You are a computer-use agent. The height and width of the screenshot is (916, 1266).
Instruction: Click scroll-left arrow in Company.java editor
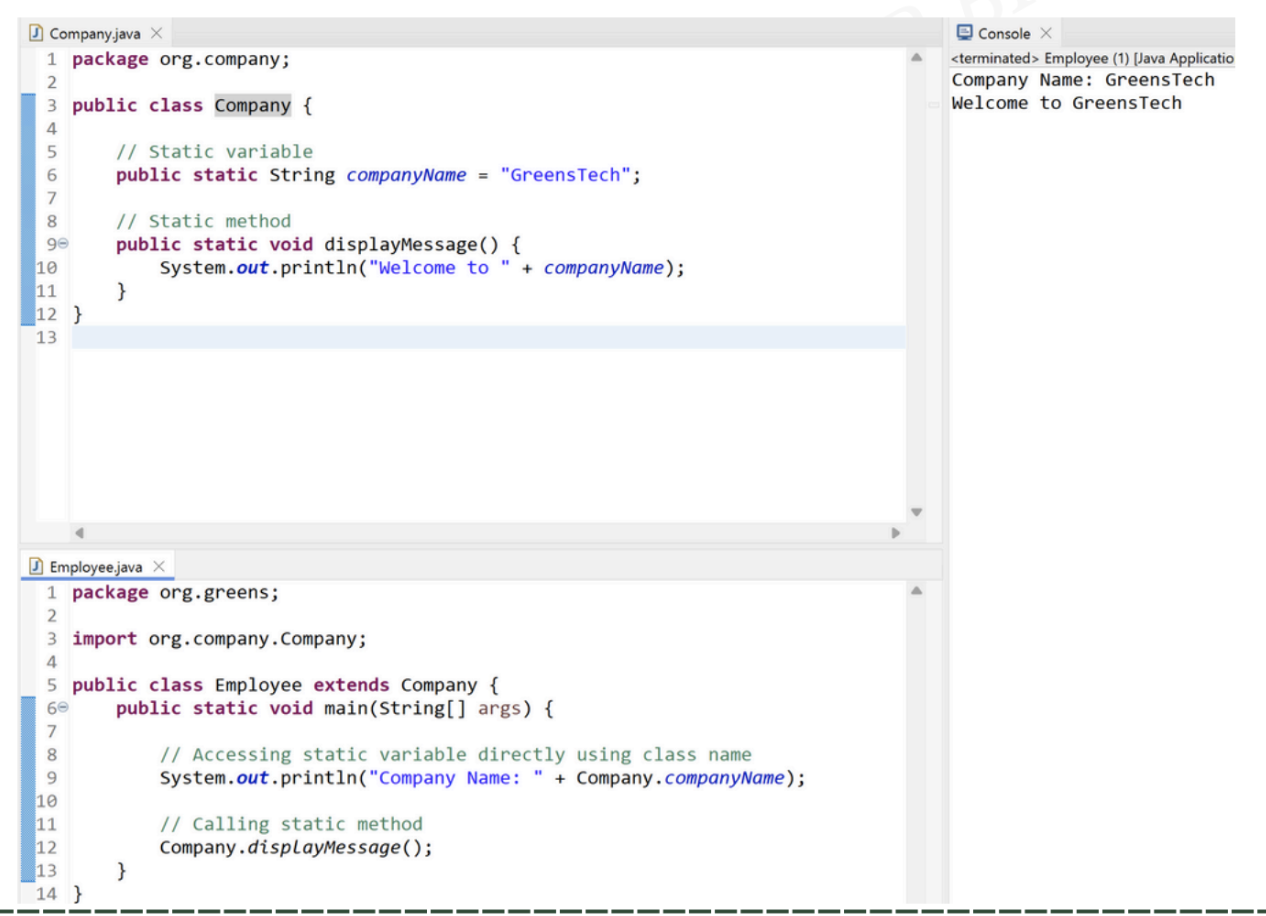pyautogui.click(x=79, y=533)
